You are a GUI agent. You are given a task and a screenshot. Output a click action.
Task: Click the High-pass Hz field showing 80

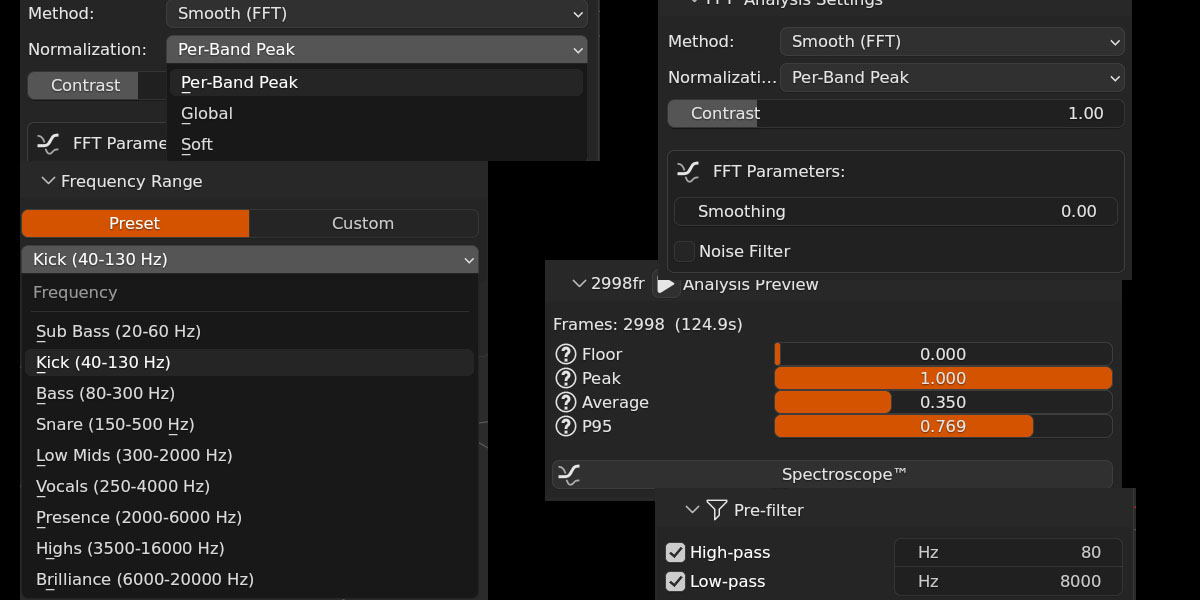[1008, 552]
